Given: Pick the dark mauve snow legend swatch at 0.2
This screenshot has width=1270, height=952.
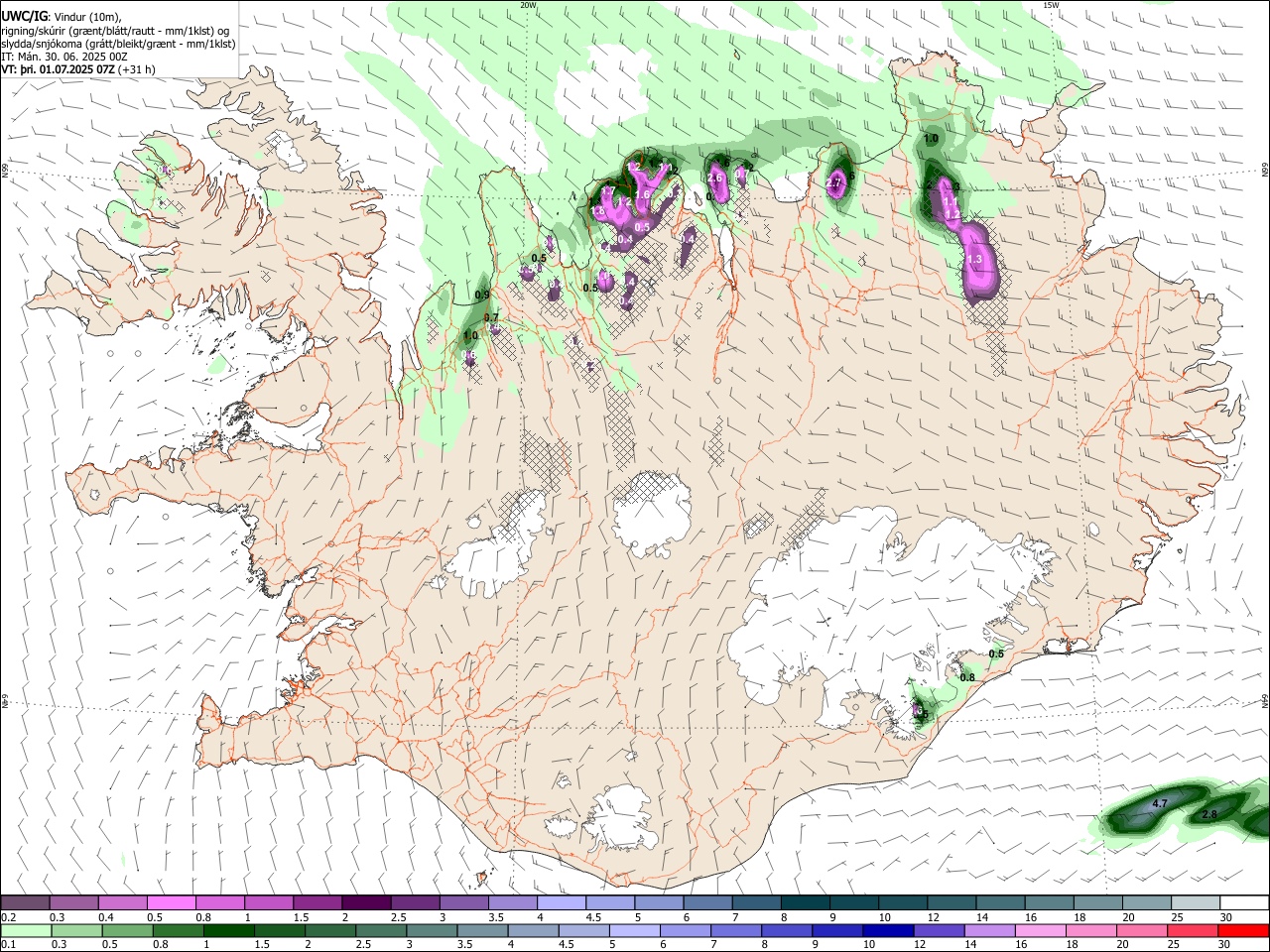Looking at the screenshot, I should coord(26,902).
